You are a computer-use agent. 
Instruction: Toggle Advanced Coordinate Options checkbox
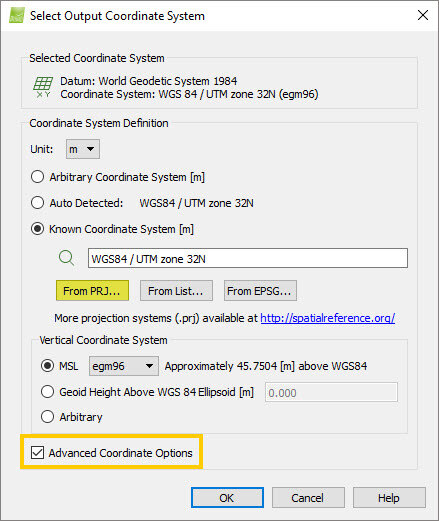pos(37,453)
